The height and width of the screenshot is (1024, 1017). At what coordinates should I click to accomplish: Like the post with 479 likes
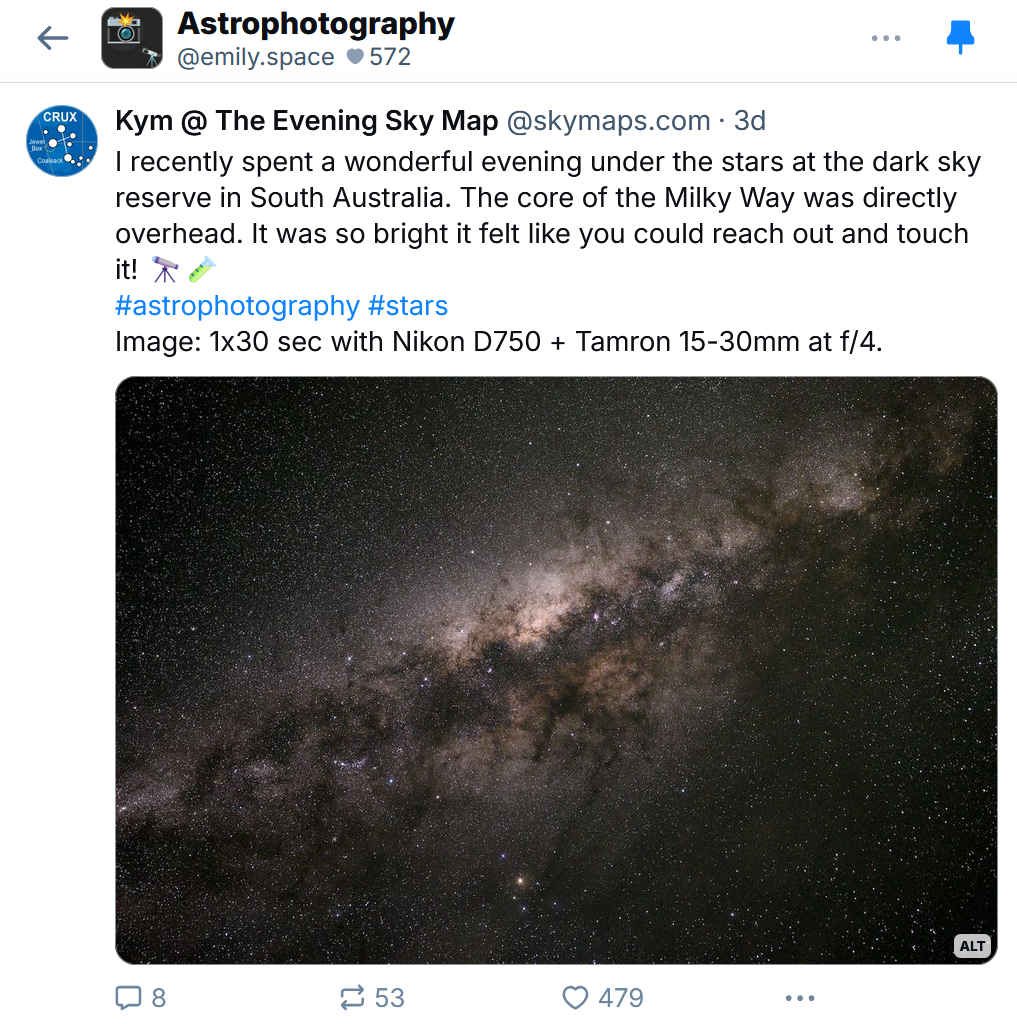(603, 998)
